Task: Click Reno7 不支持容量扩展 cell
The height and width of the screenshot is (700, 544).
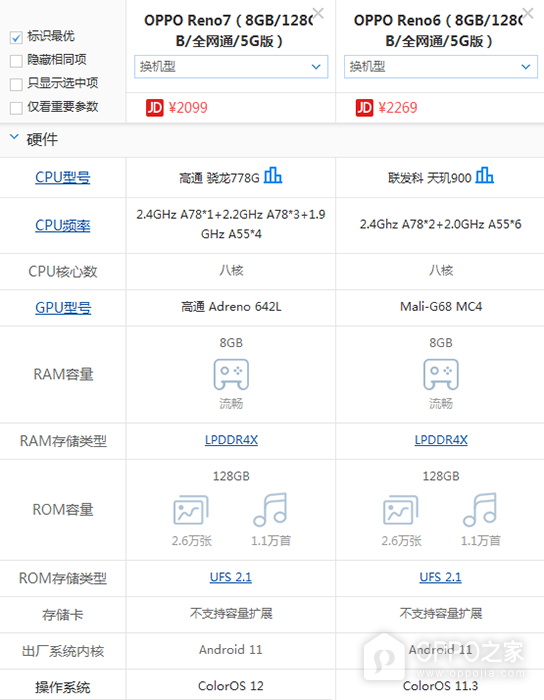Action: coord(231,613)
